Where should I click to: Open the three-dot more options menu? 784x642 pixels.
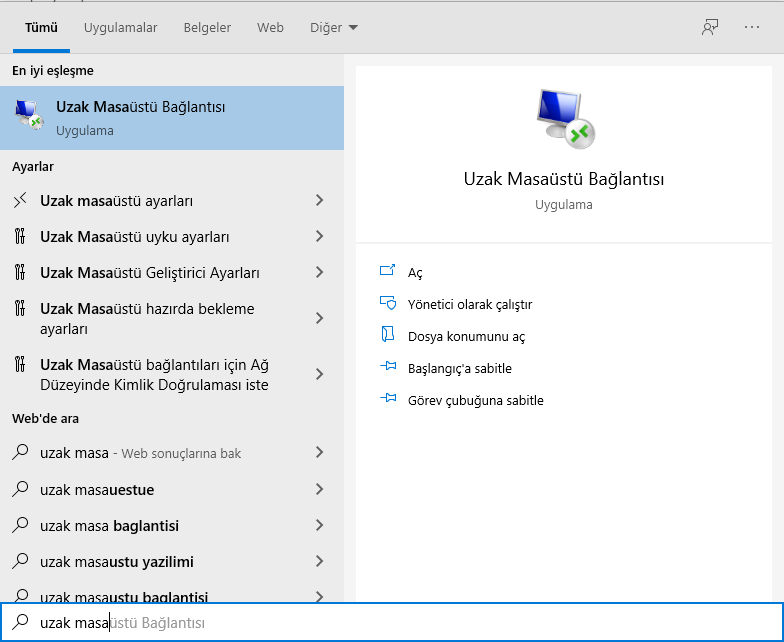click(752, 28)
